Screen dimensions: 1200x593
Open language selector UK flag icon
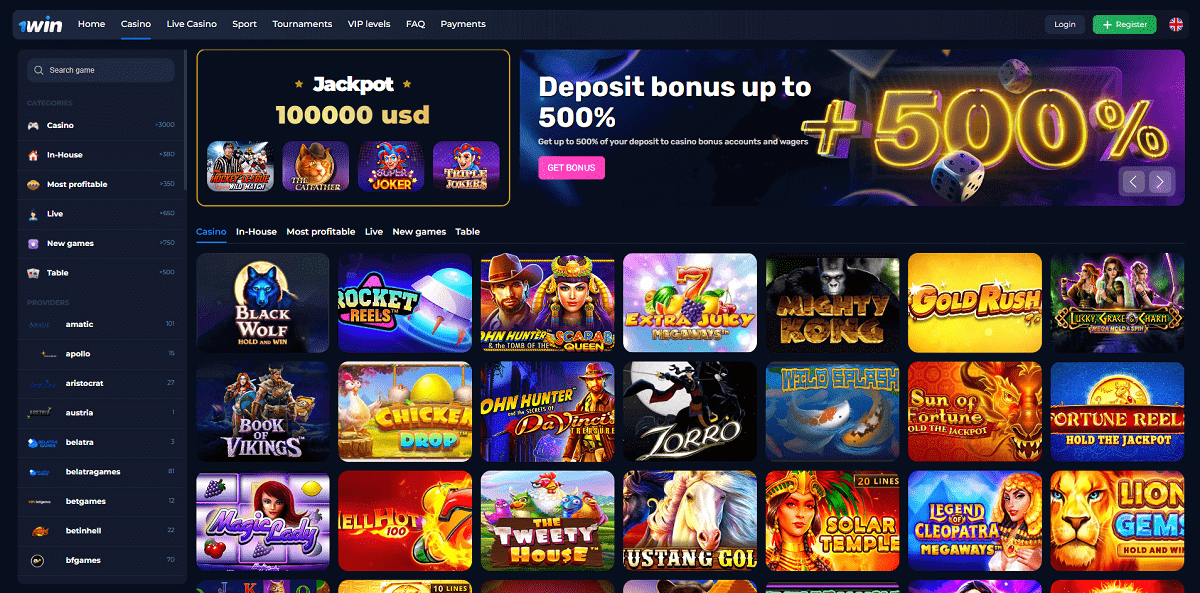click(x=1175, y=24)
